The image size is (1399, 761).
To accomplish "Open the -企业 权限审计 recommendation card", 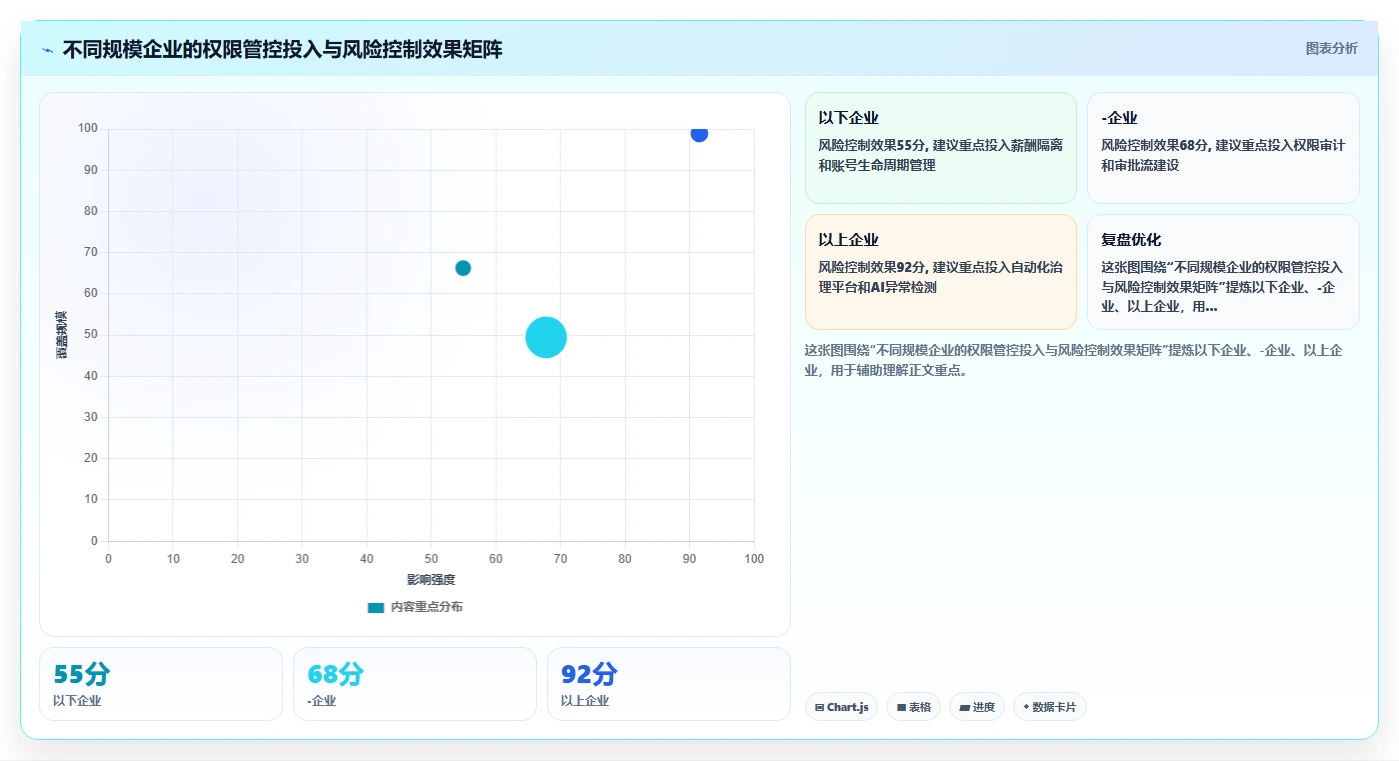I will pyautogui.click(x=1223, y=148).
